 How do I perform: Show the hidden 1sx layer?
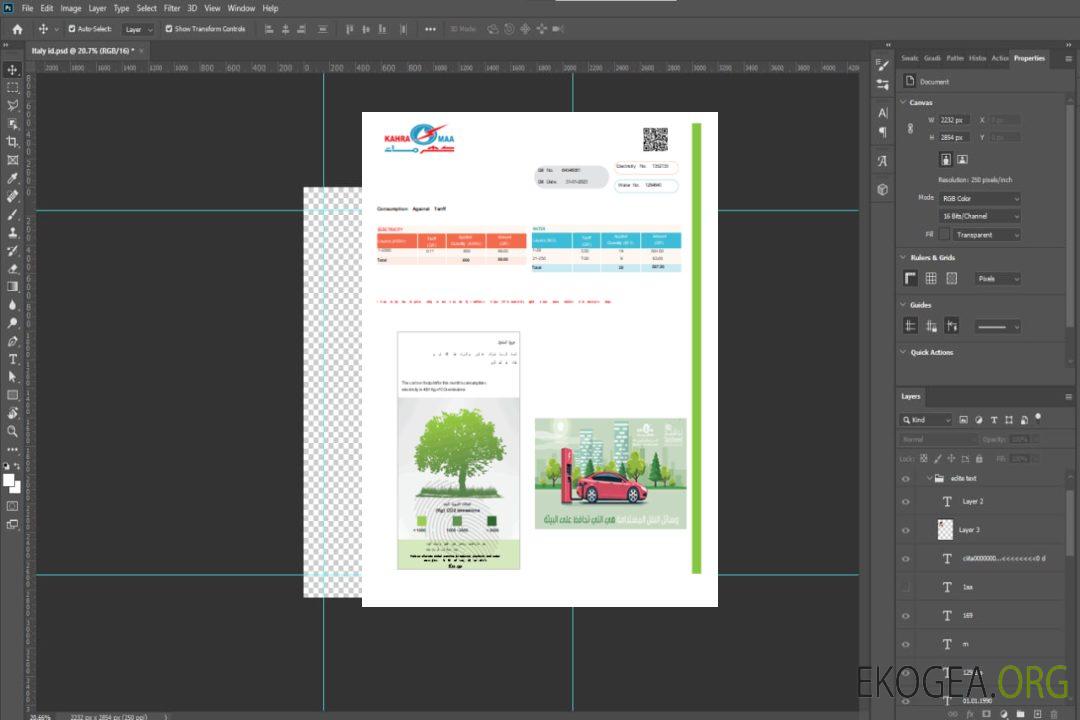pyautogui.click(x=906, y=587)
